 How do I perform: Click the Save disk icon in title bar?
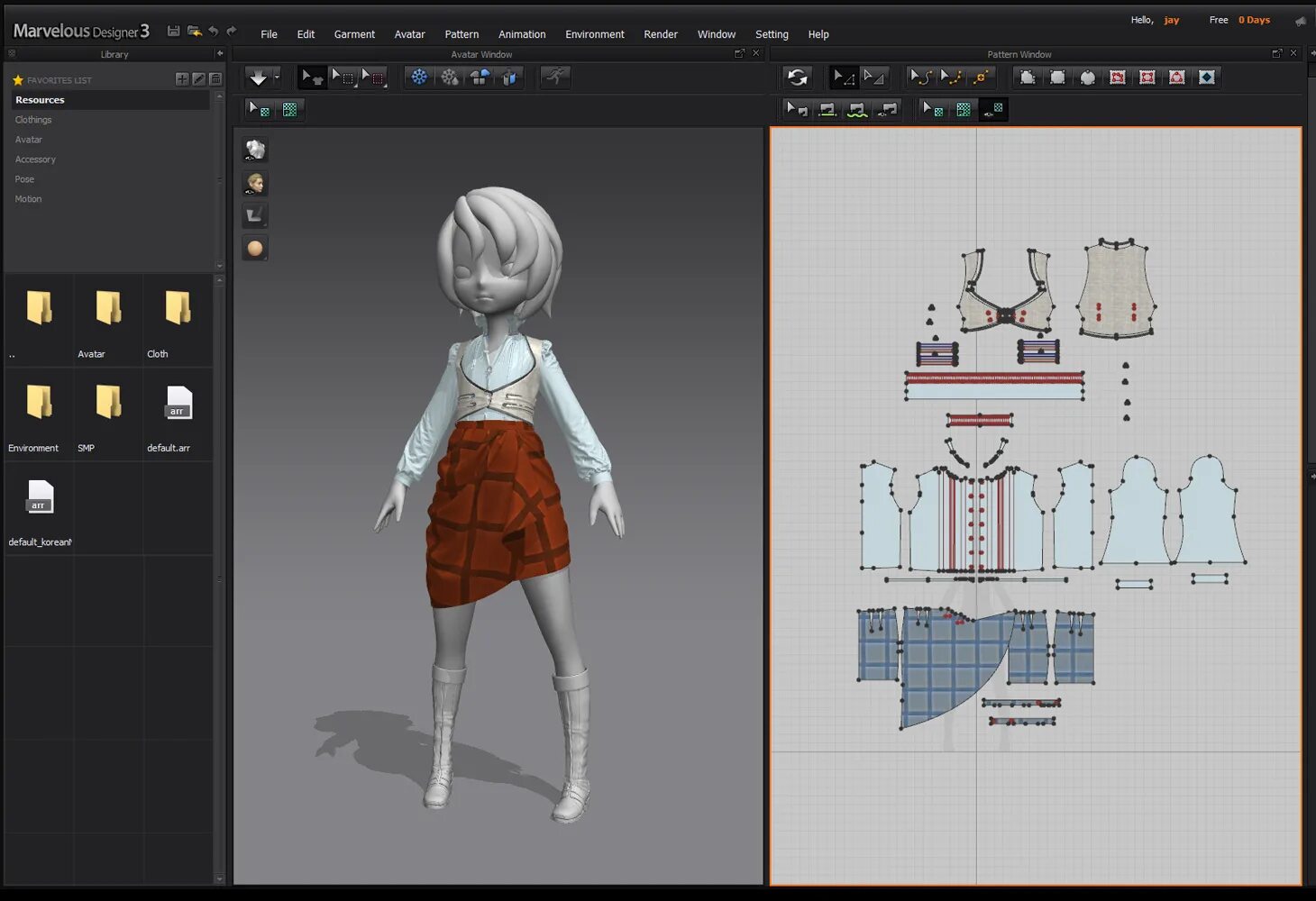[173, 32]
